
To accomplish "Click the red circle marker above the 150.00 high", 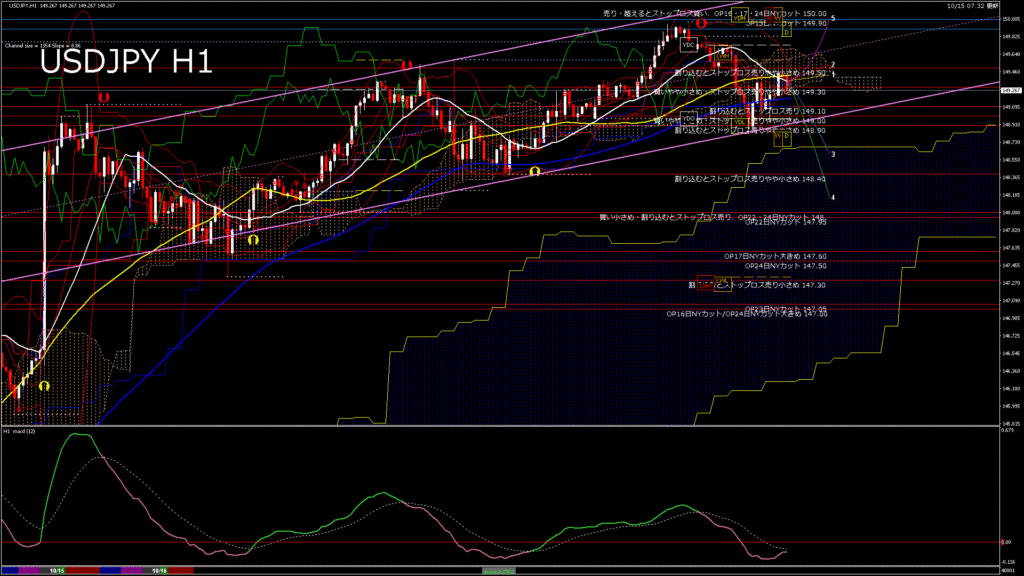I will pyautogui.click(x=702, y=22).
